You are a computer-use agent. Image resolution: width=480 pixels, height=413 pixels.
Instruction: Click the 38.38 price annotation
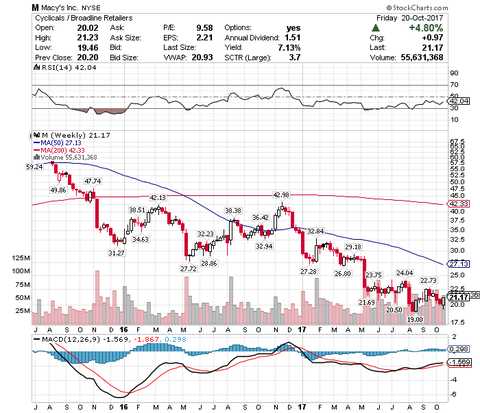coord(233,211)
